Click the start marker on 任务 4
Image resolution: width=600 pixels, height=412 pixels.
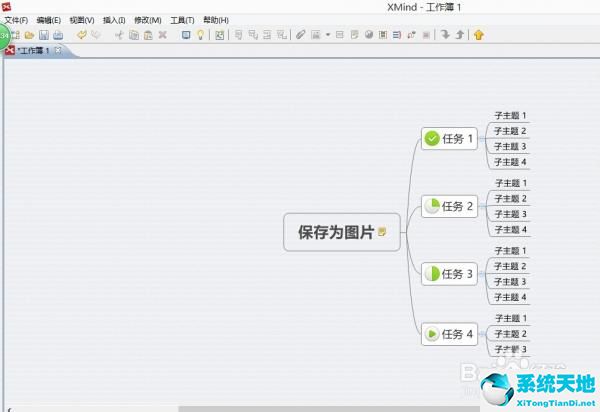[432, 334]
